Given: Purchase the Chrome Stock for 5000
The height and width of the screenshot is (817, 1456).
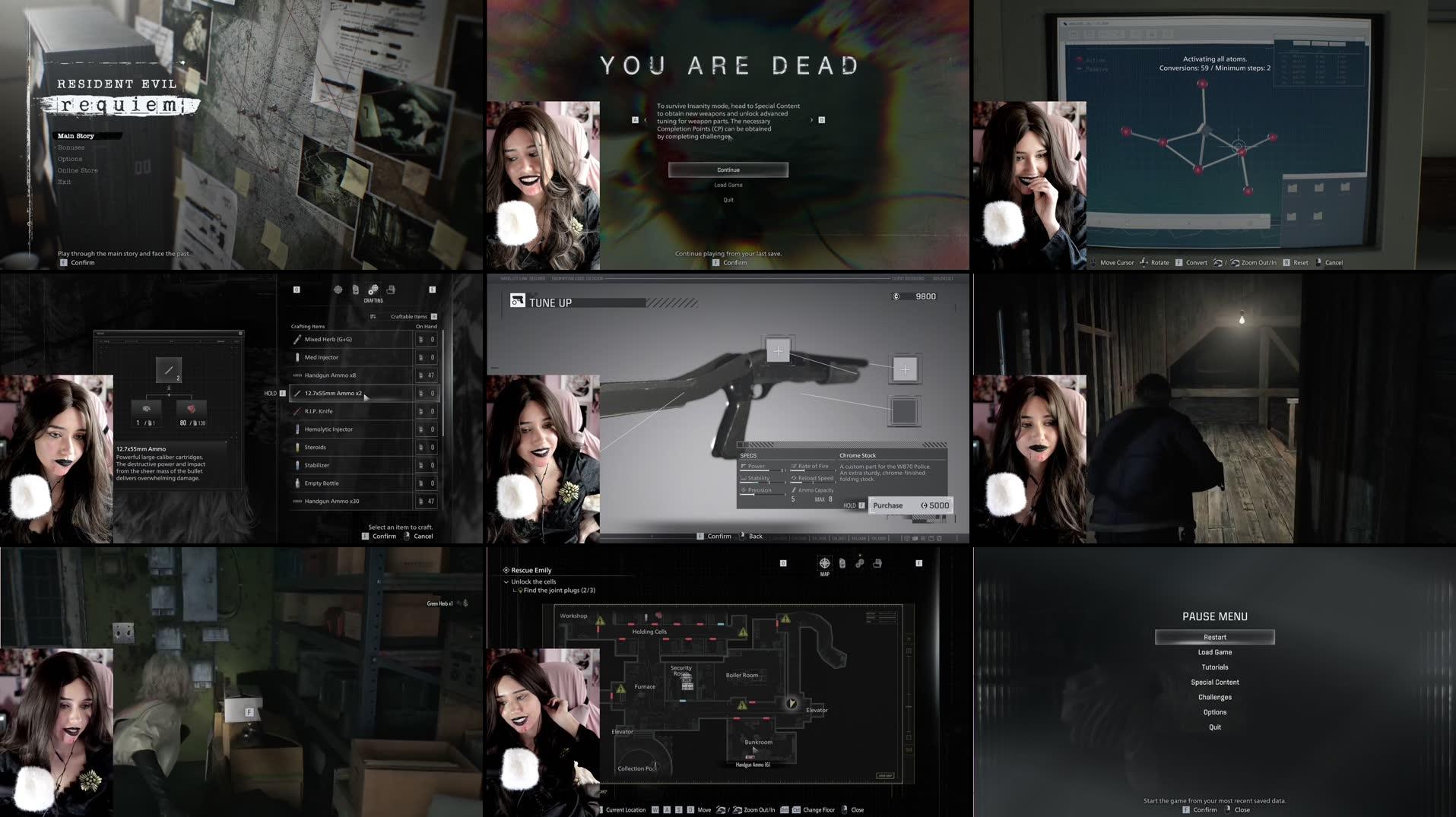Looking at the screenshot, I should pos(910,505).
